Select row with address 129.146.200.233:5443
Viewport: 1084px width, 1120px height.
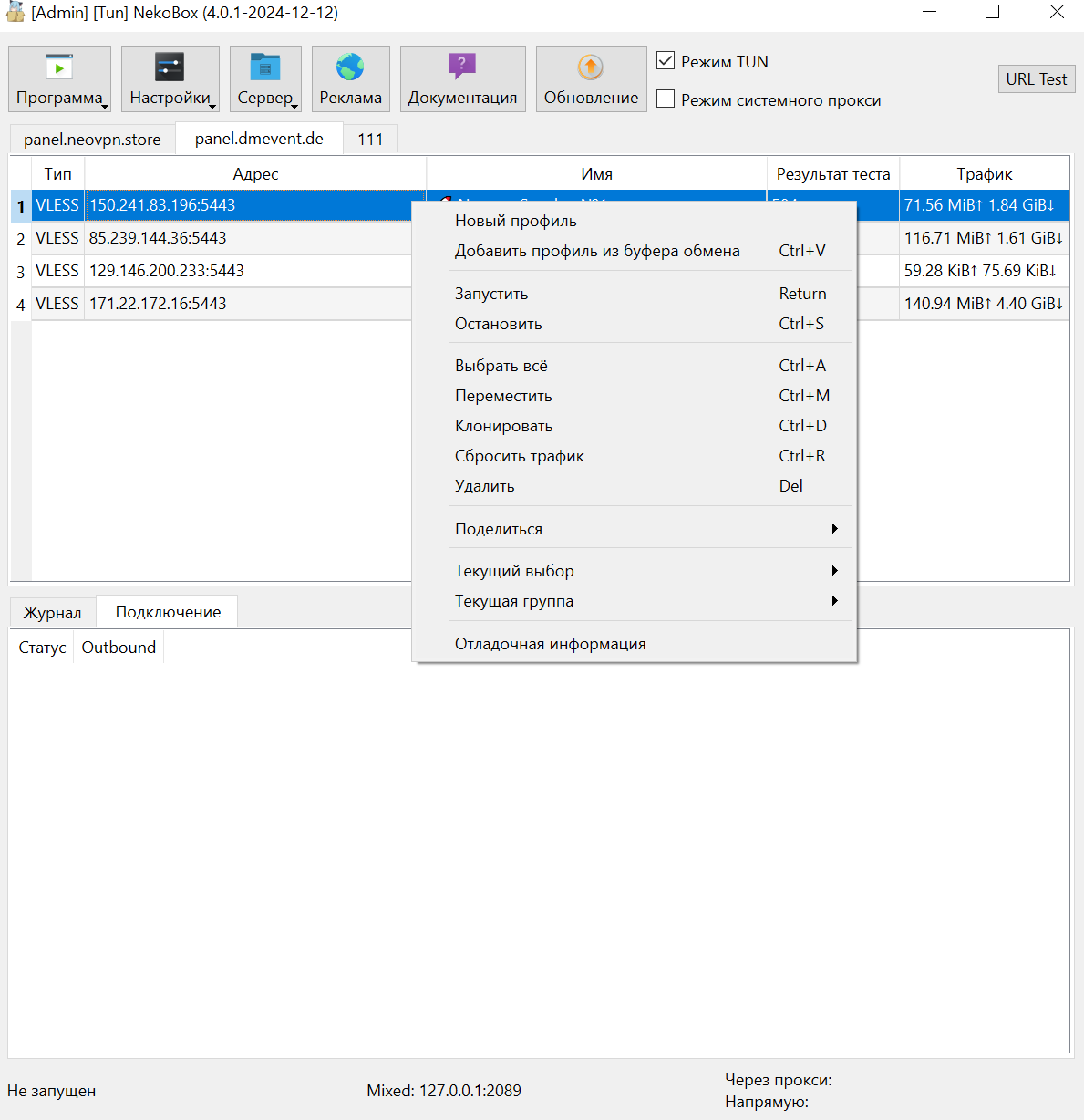[x=249, y=271]
